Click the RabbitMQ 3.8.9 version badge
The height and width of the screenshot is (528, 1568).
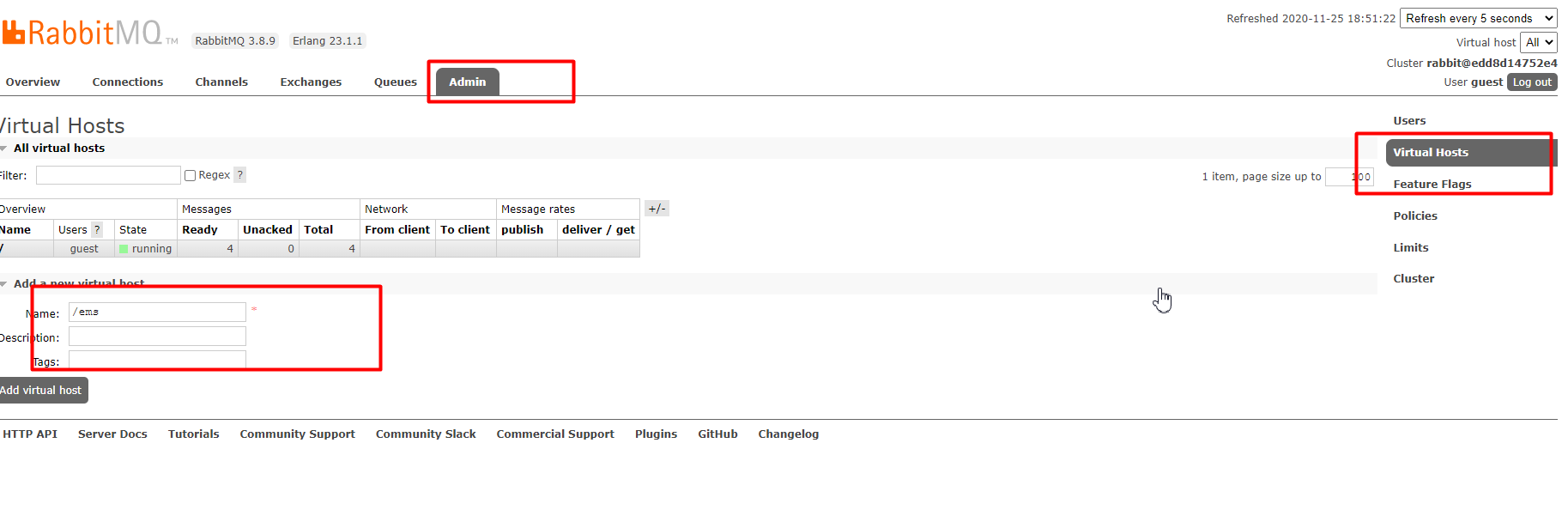tap(235, 41)
